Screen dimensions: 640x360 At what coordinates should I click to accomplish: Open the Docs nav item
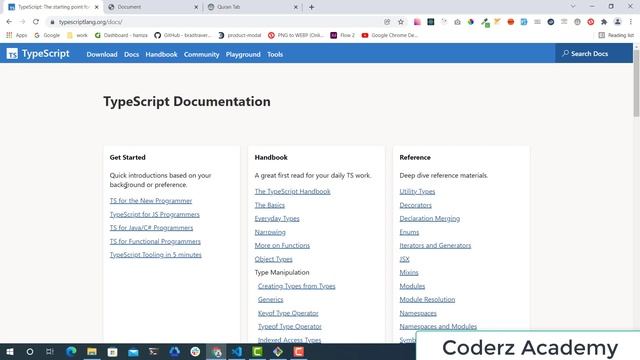click(131, 54)
